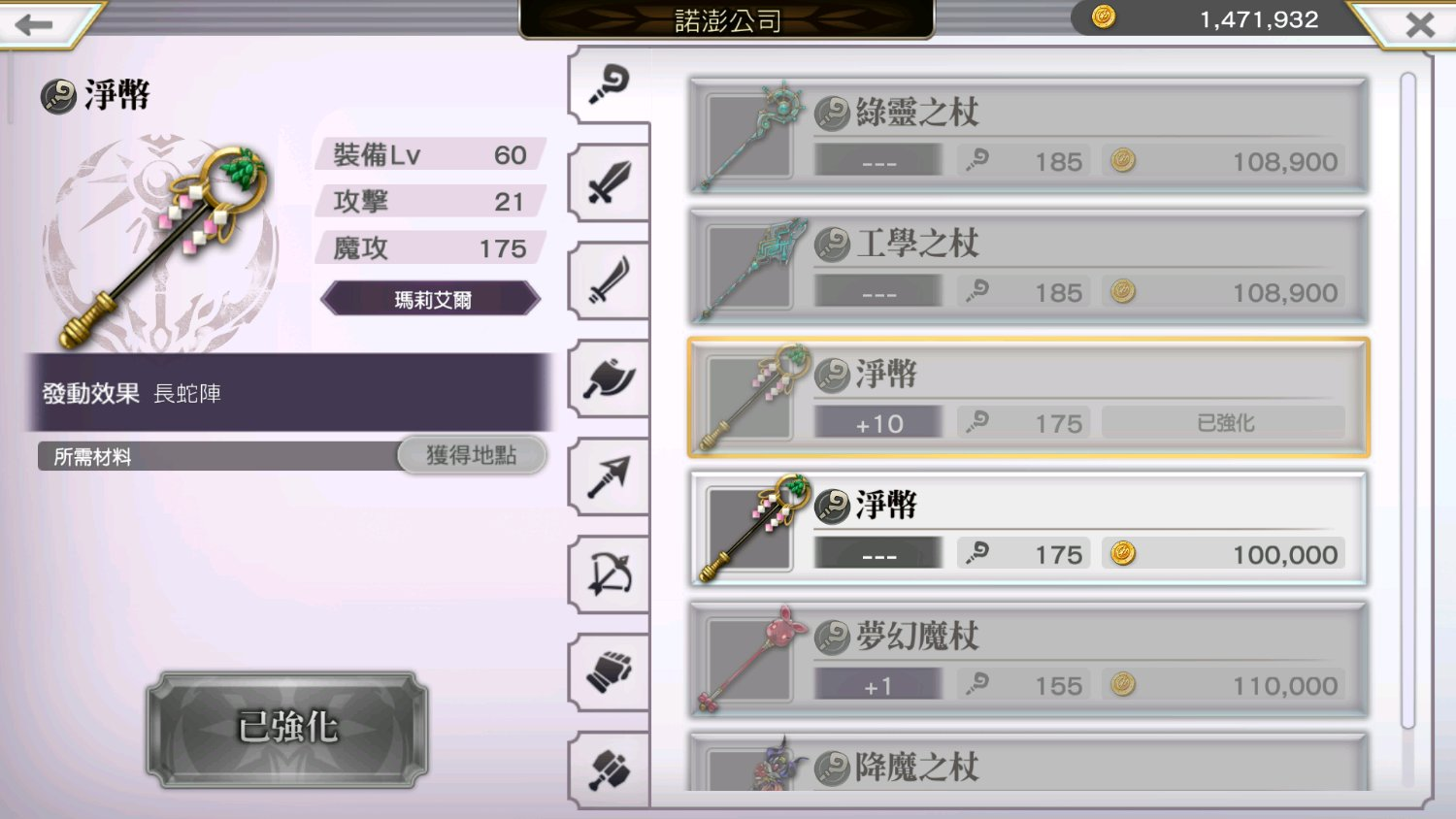Select the 降魔之杖 weapon entry
This screenshot has height=819, width=1456.
click(x=1029, y=762)
